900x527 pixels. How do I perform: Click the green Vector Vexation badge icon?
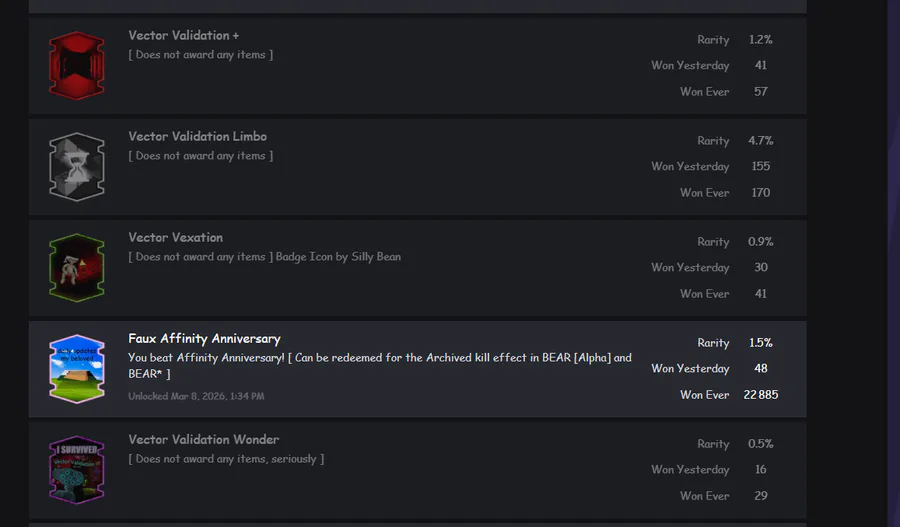click(77, 268)
